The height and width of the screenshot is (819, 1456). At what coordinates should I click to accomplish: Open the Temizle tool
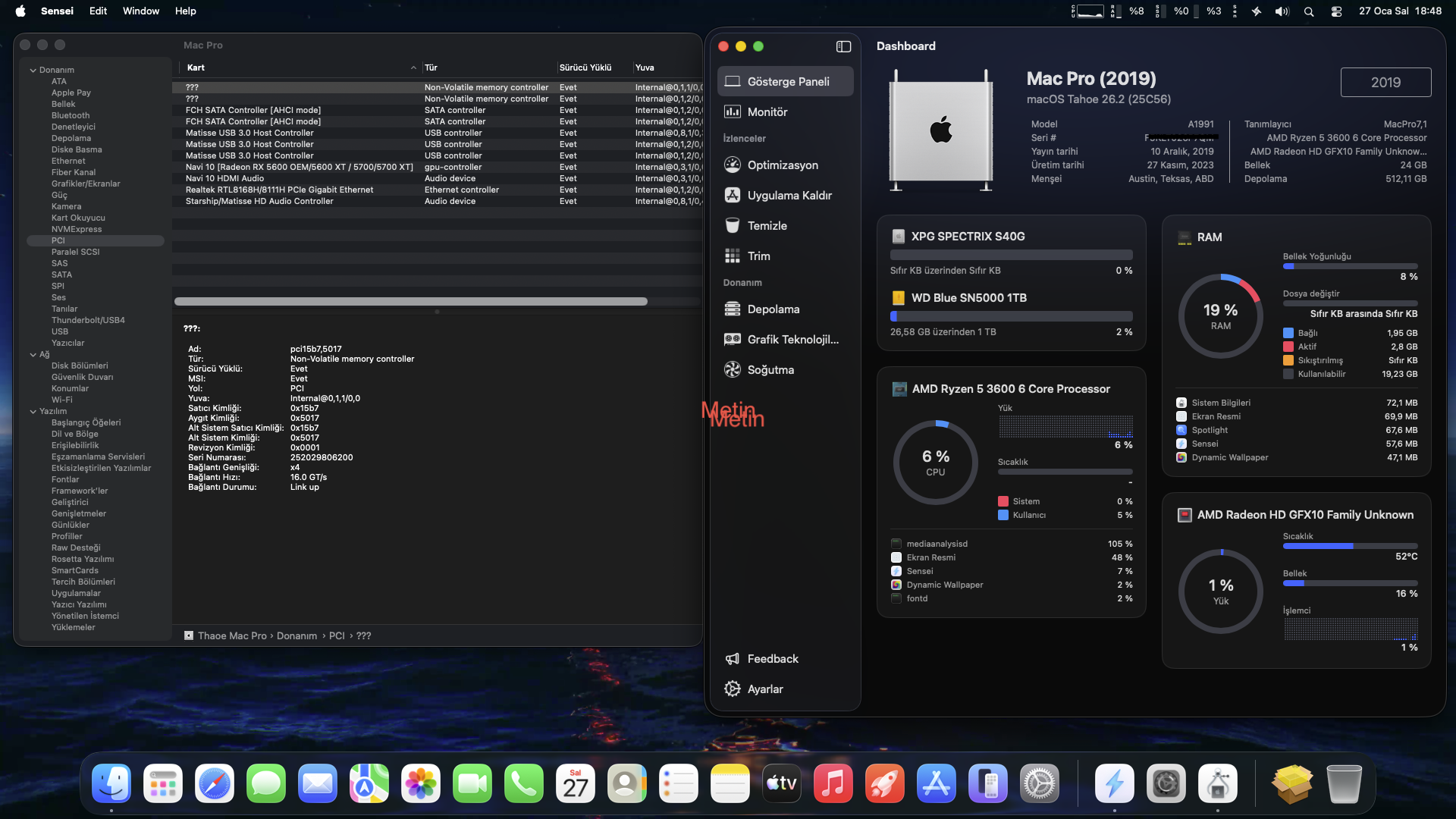767,225
